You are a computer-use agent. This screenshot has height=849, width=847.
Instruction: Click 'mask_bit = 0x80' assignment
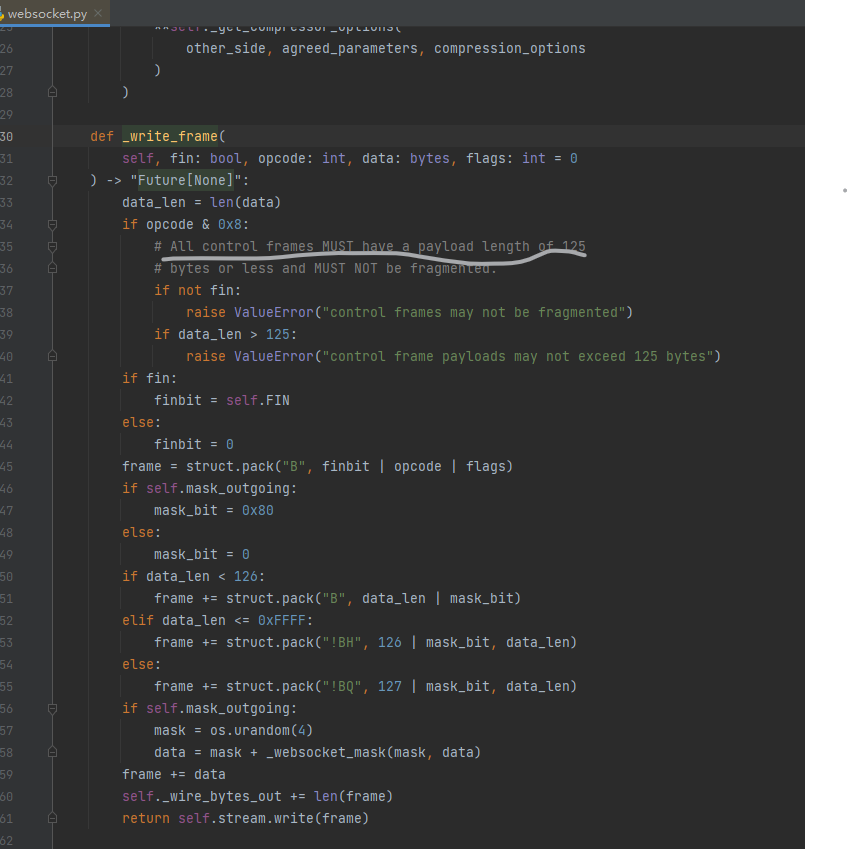pos(213,511)
